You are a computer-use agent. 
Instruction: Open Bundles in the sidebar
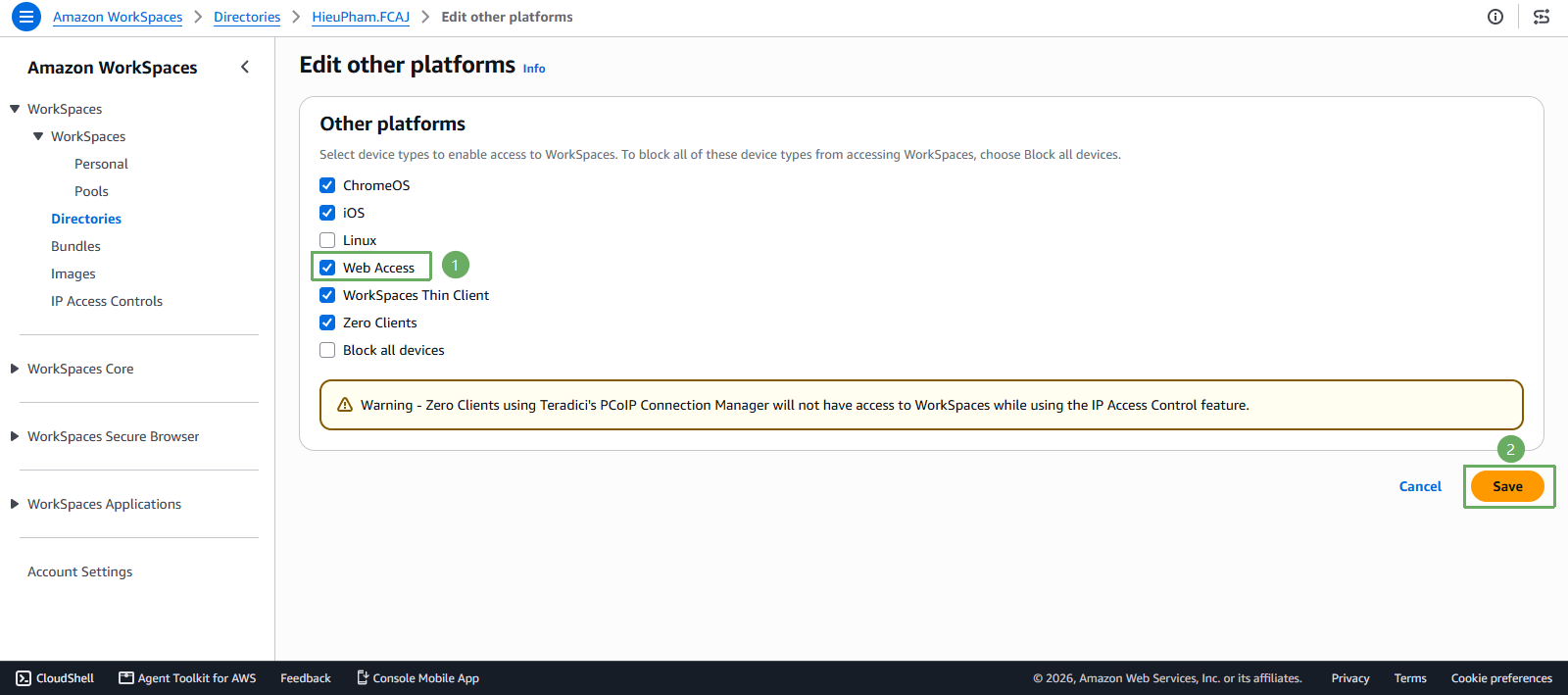(x=75, y=246)
